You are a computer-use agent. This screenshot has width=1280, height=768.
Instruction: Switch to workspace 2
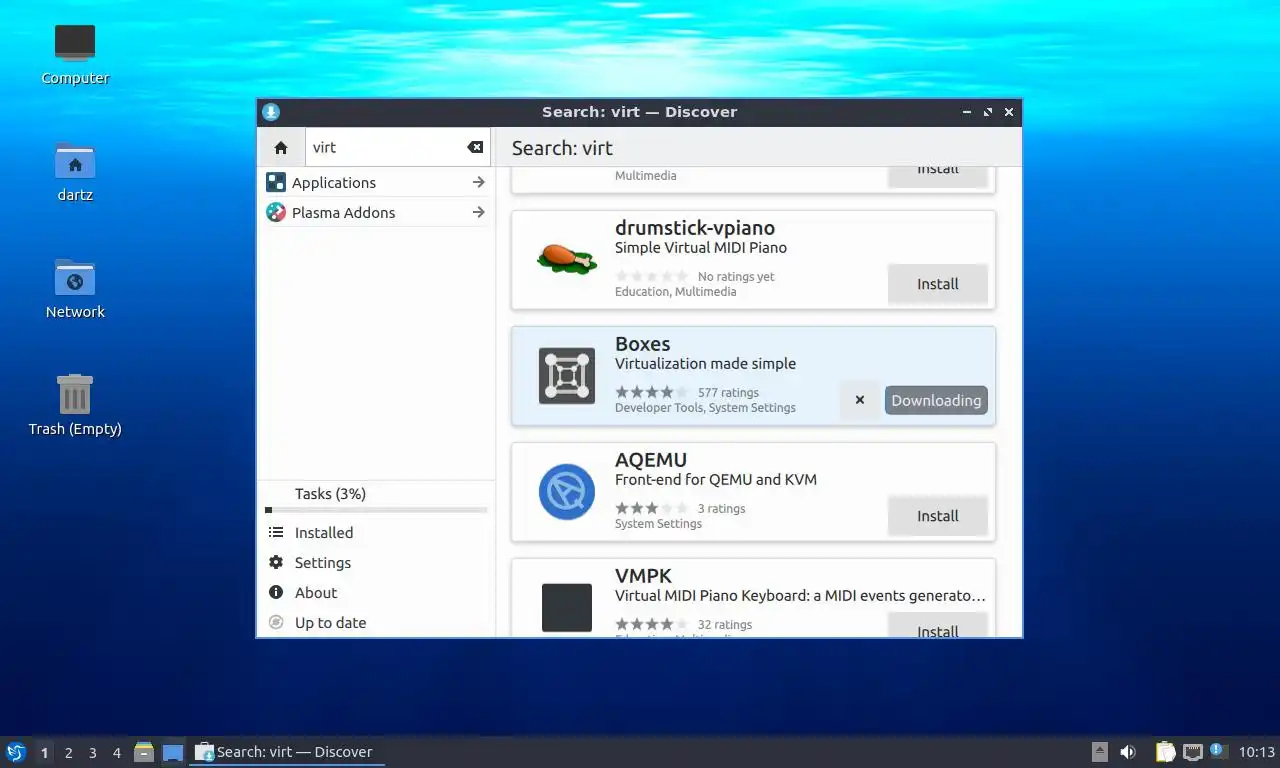68,752
